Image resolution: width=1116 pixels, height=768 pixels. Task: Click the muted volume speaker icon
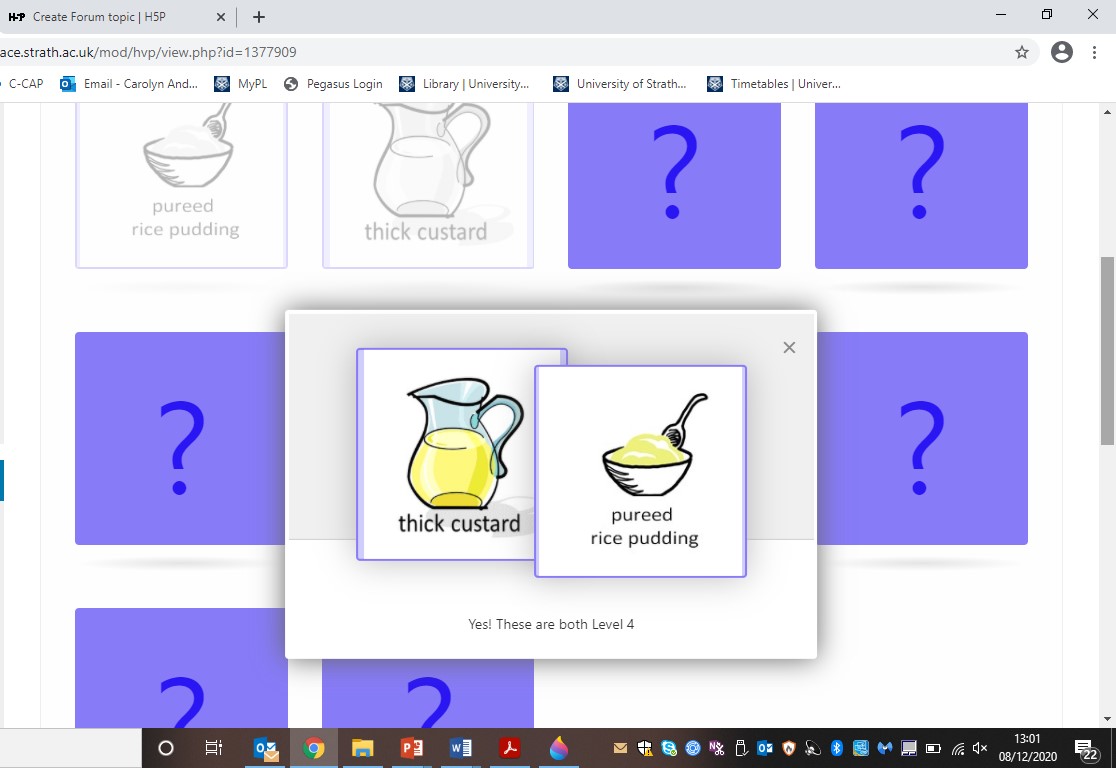click(x=981, y=748)
